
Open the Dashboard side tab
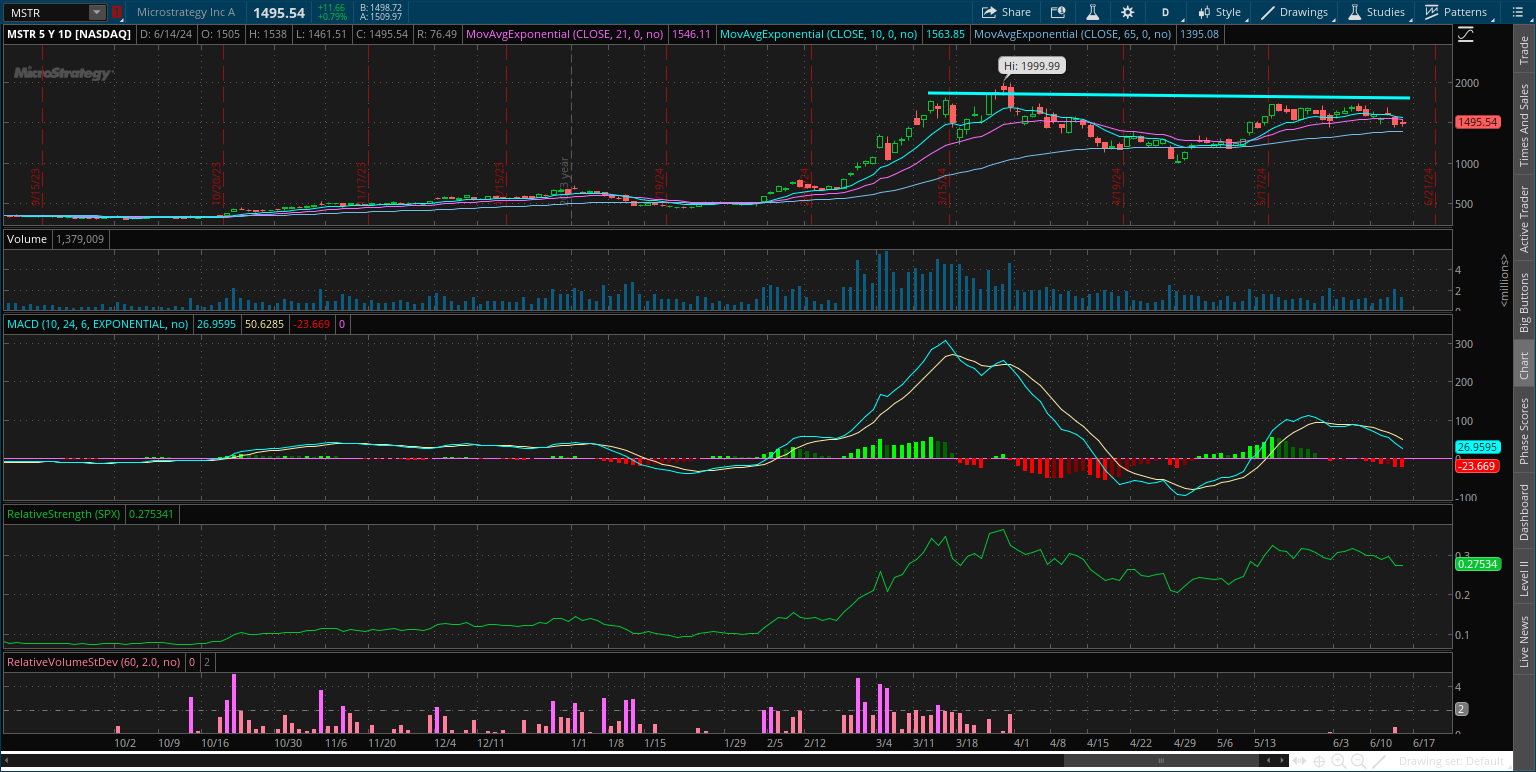coord(1524,512)
